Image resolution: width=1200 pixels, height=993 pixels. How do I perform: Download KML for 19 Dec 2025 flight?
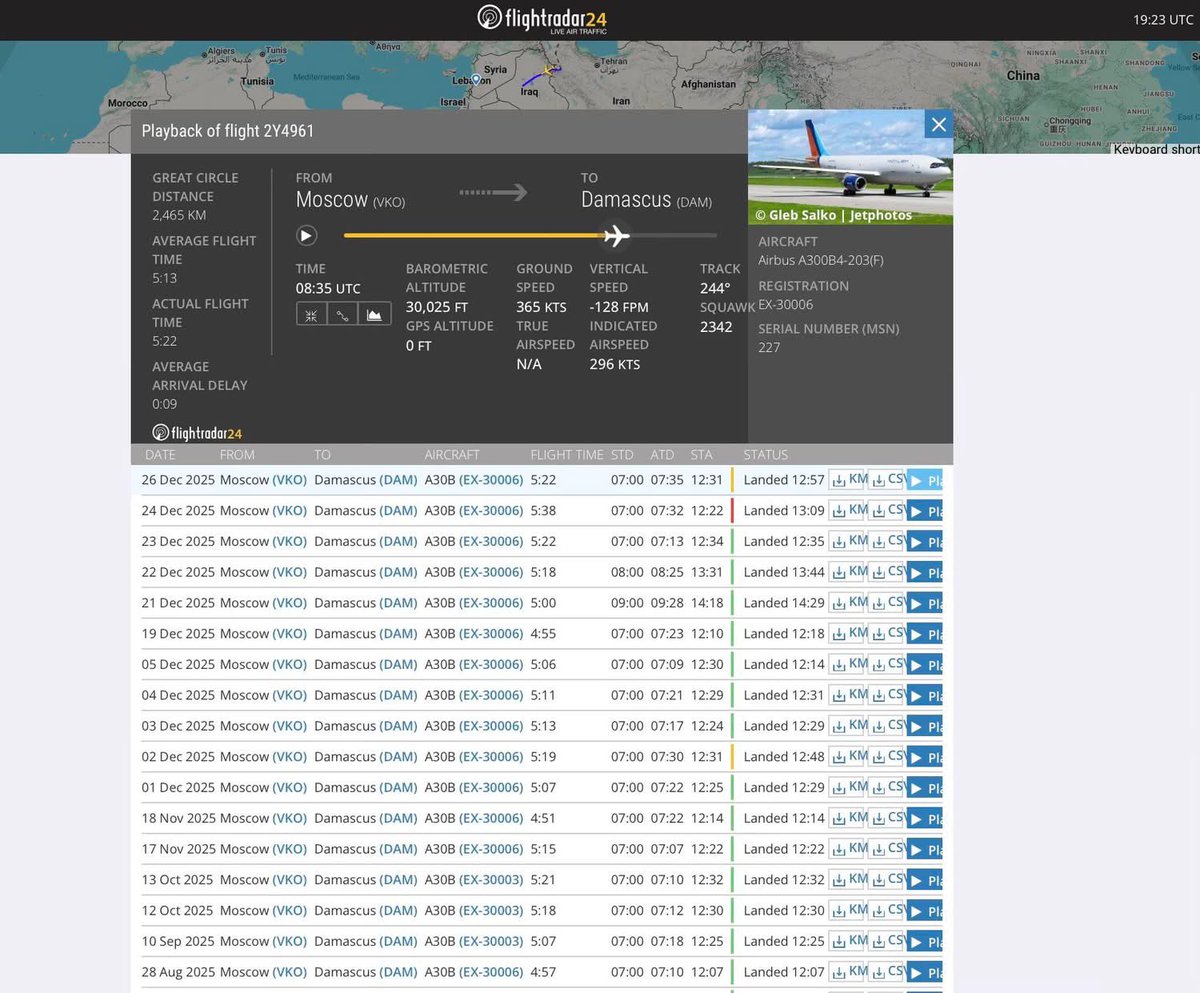point(848,634)
